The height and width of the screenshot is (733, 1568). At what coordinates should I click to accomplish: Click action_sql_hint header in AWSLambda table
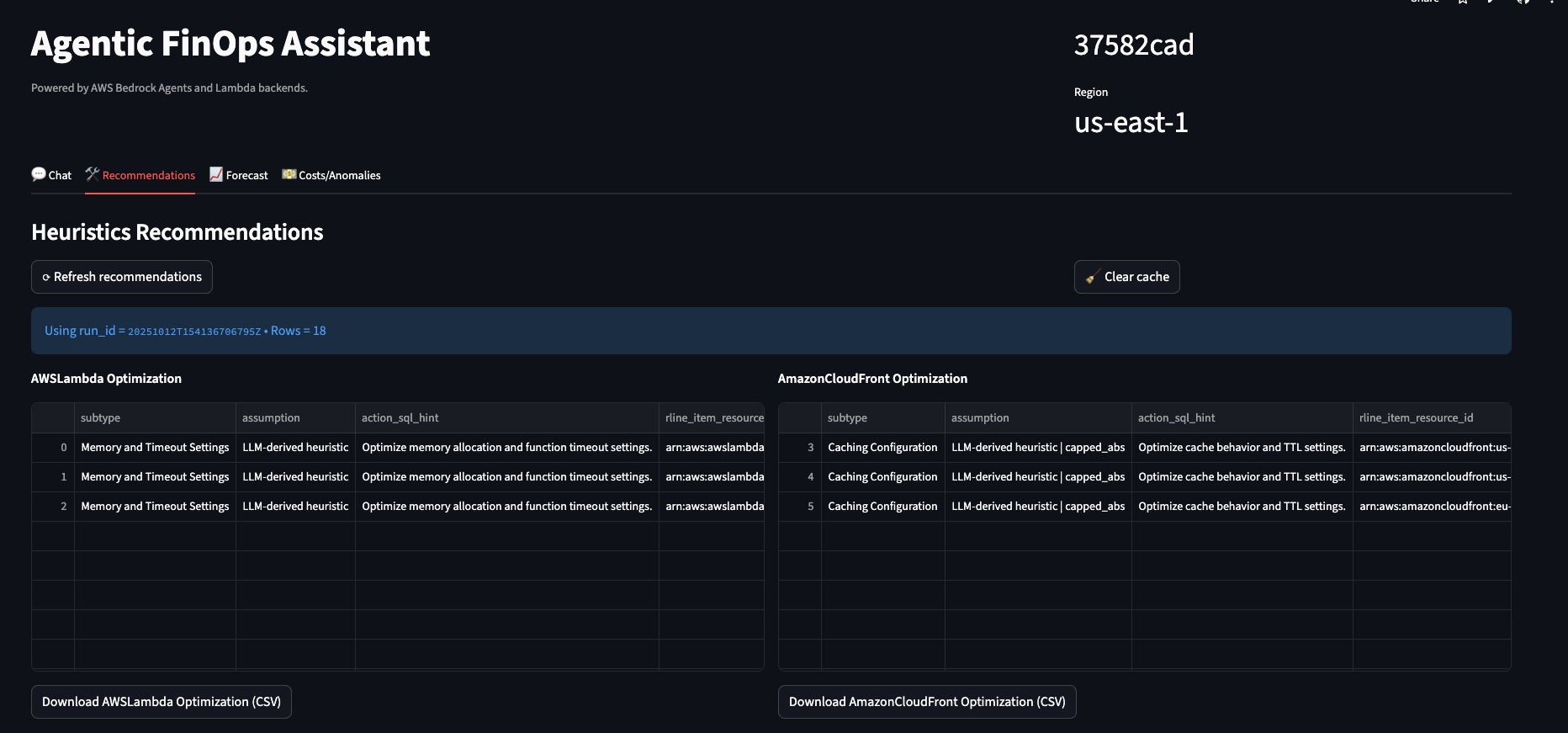click(x=506, y=417)
